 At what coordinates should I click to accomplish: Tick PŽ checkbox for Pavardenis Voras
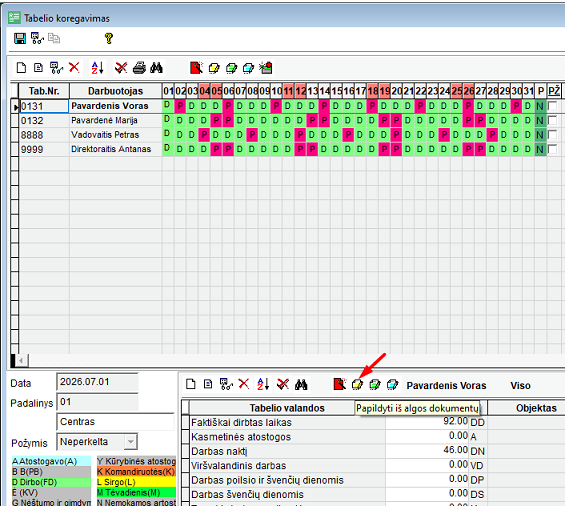[552, 106]
